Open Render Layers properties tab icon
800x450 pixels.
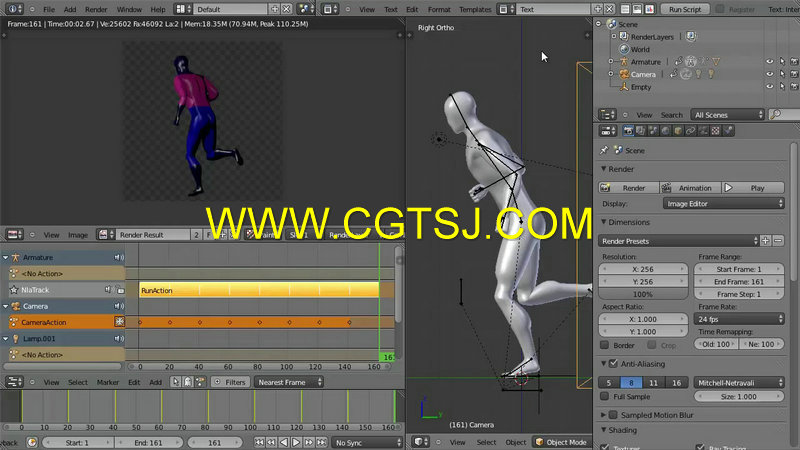pos(641,131)
